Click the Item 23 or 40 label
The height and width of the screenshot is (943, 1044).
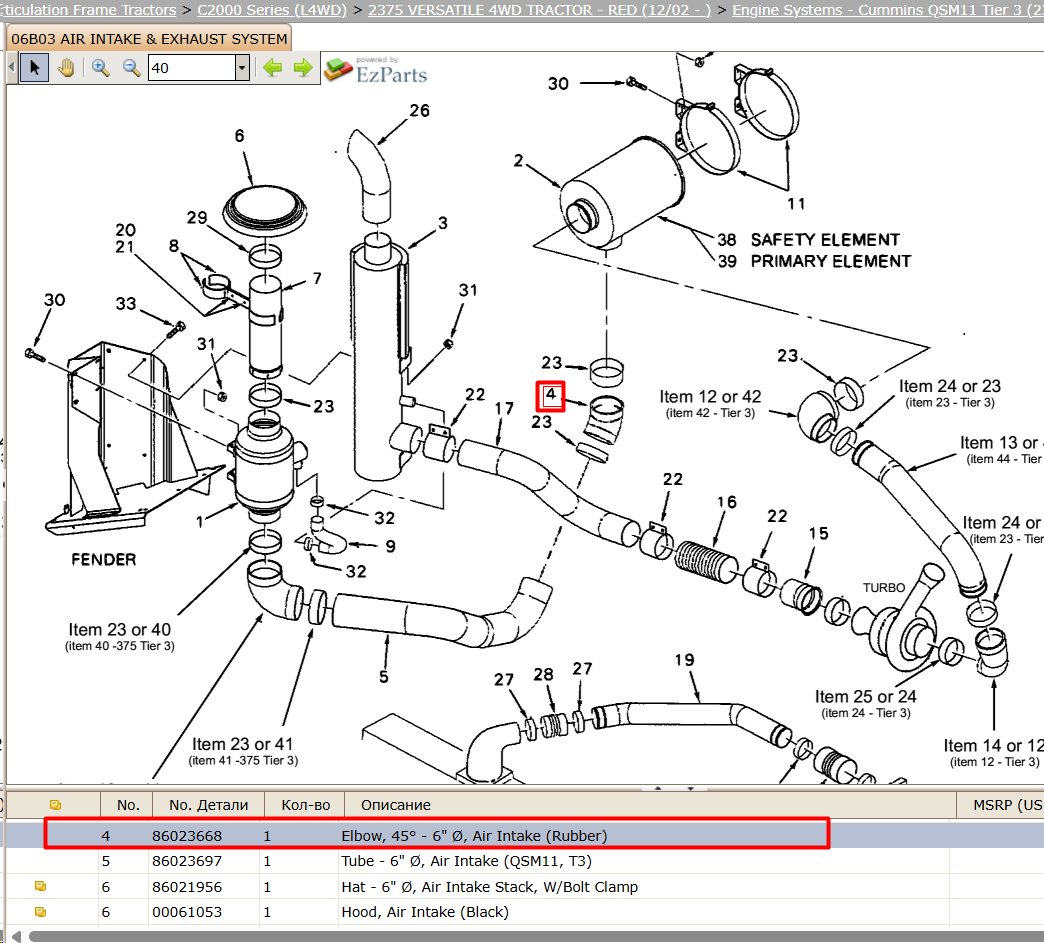(x=120, y=629)
